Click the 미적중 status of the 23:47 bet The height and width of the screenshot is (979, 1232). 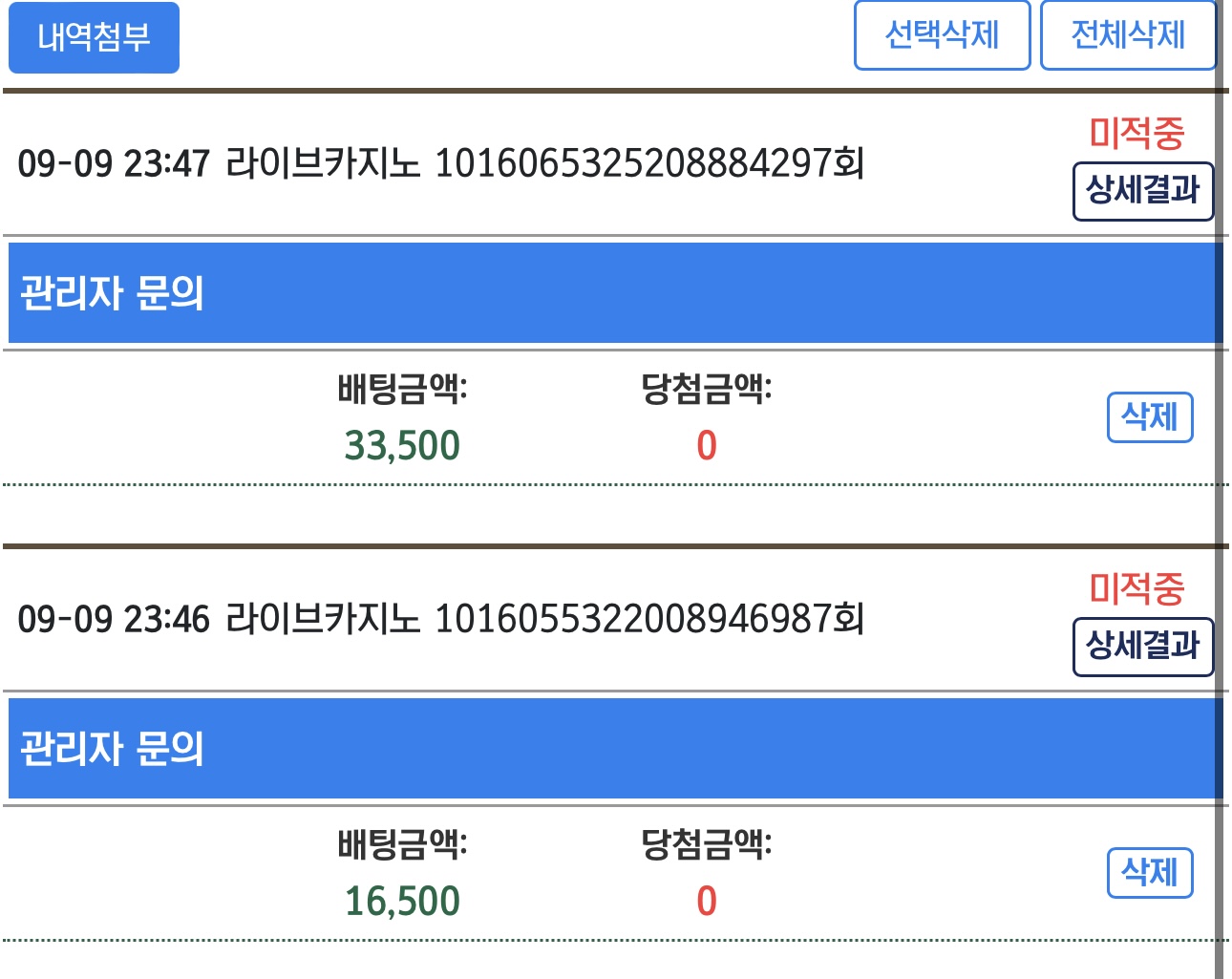pos(1136,133)
